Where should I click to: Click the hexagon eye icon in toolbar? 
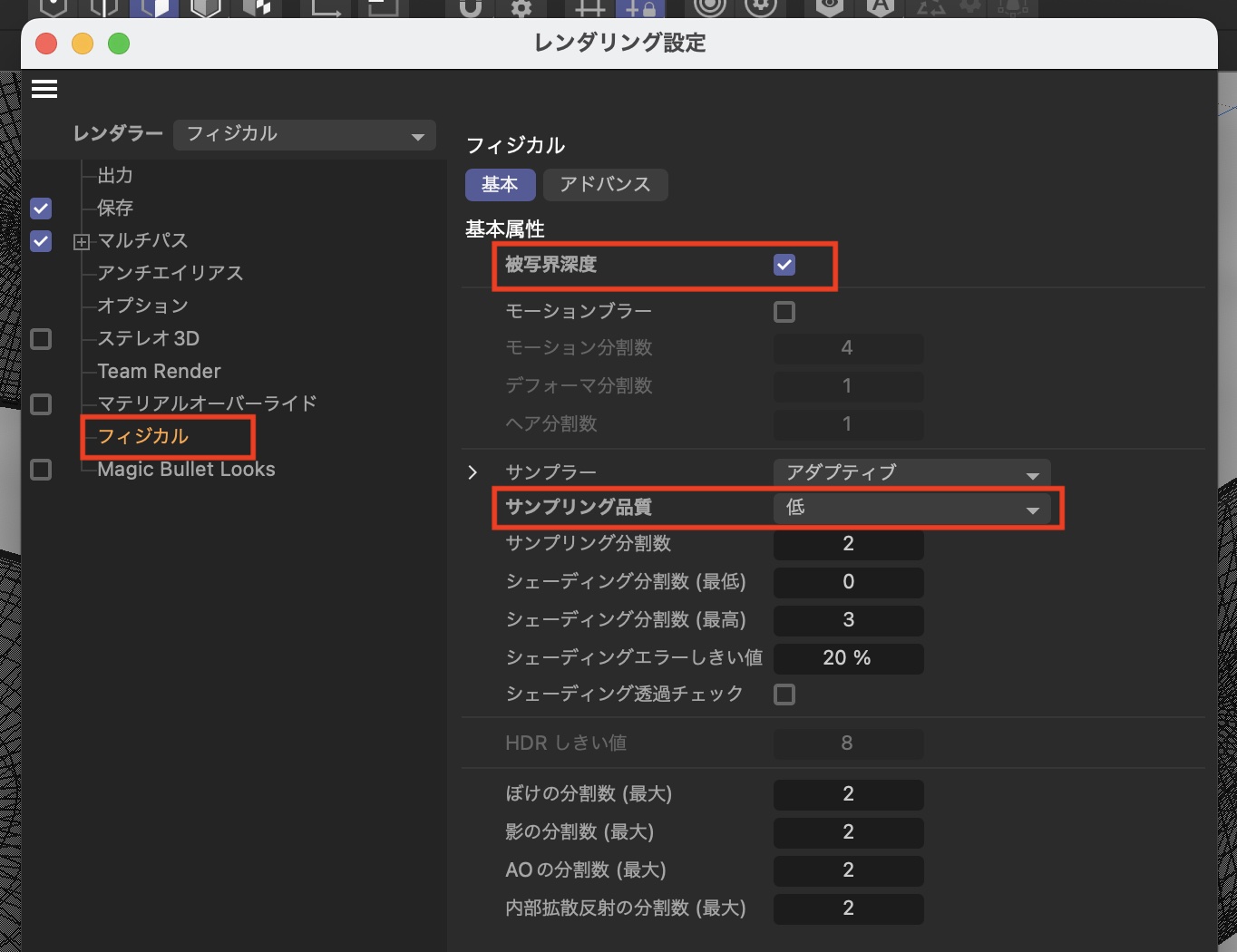point(829,7)
